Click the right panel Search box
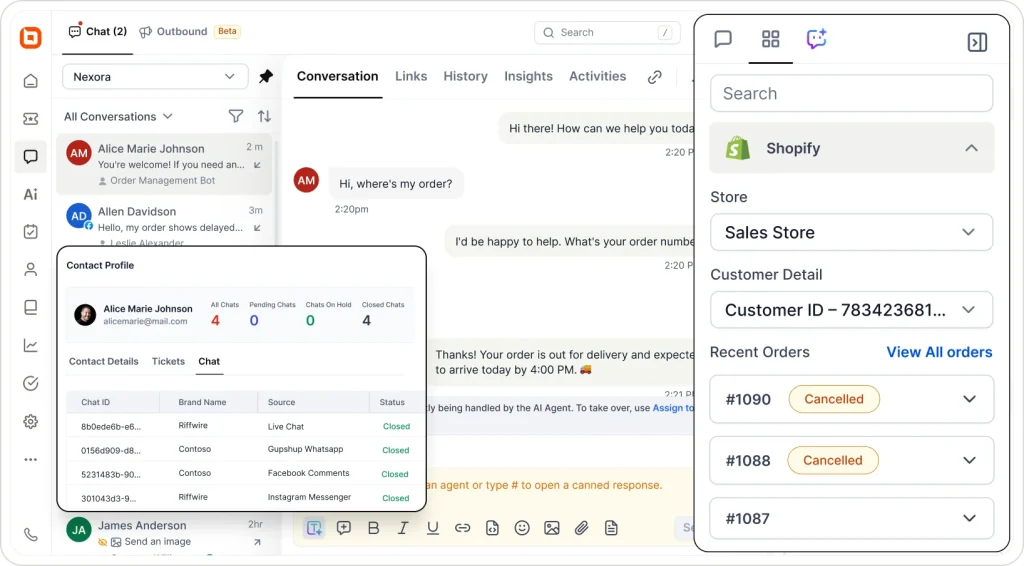1024x566 pixels. (852, 93)
